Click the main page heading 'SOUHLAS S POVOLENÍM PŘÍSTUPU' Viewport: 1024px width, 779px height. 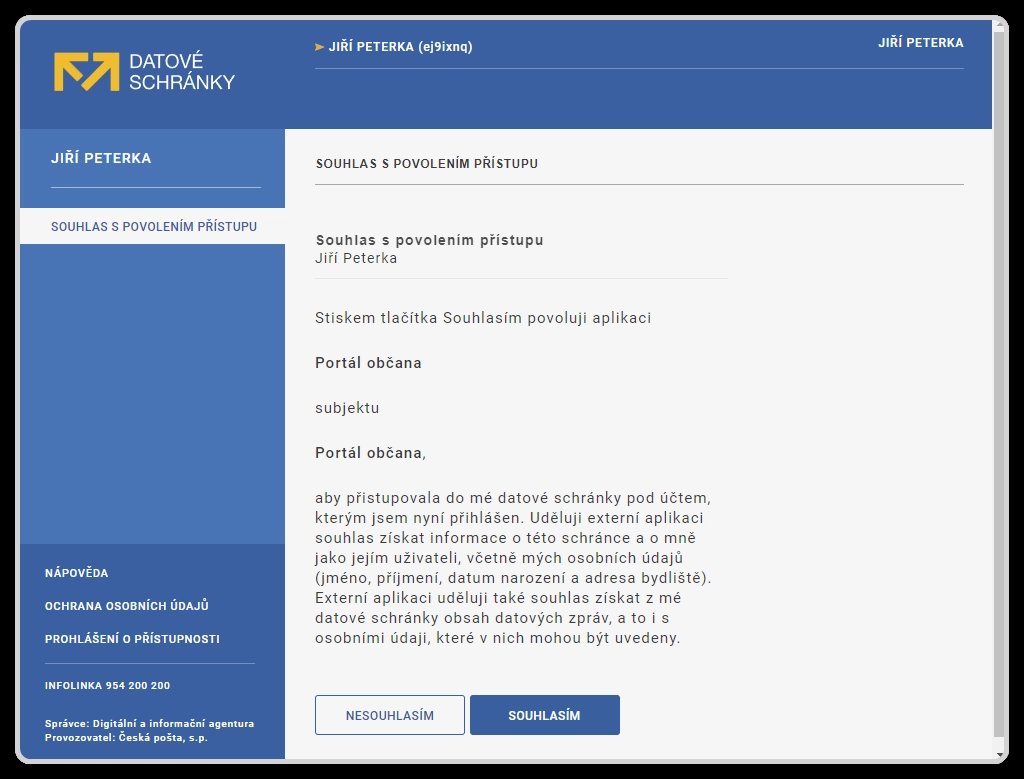tap(427, 163)
